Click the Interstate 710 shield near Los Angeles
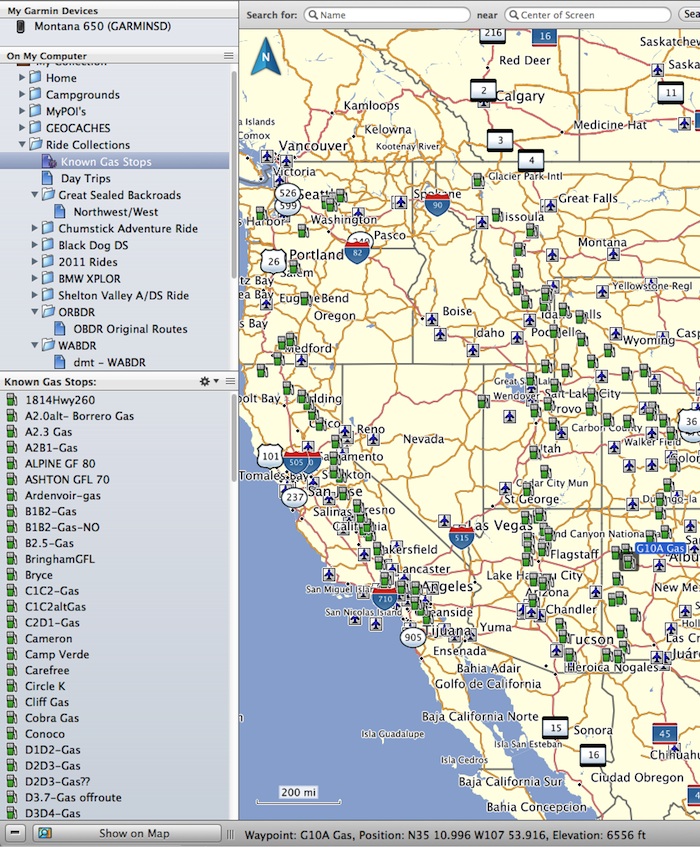 click(x=385, y=599)
